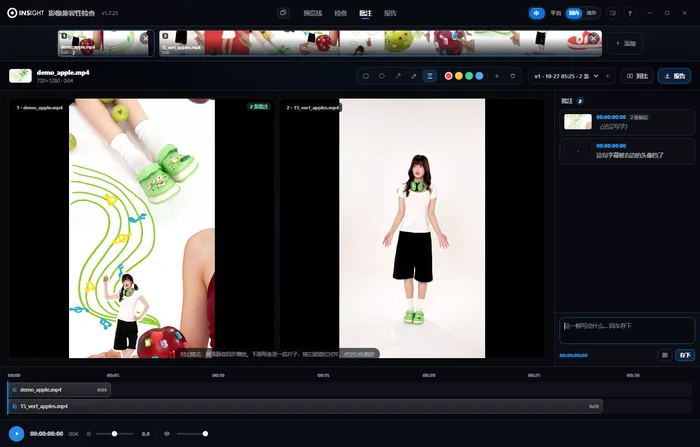Click the demo_apple.mp4 video viewer
700x447 pixels.
(142, 228)
